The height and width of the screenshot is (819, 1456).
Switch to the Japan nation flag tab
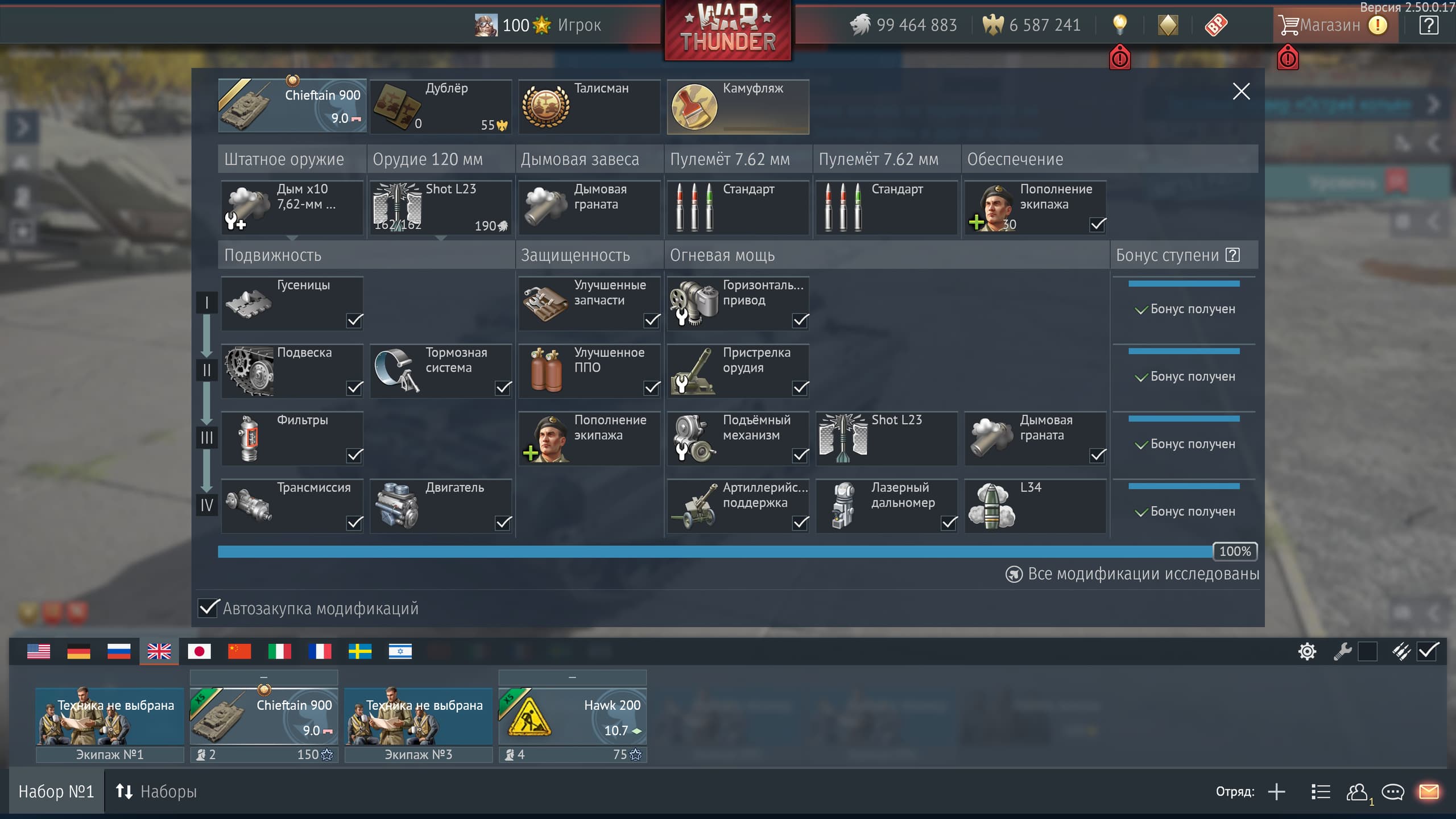(199, 651)
